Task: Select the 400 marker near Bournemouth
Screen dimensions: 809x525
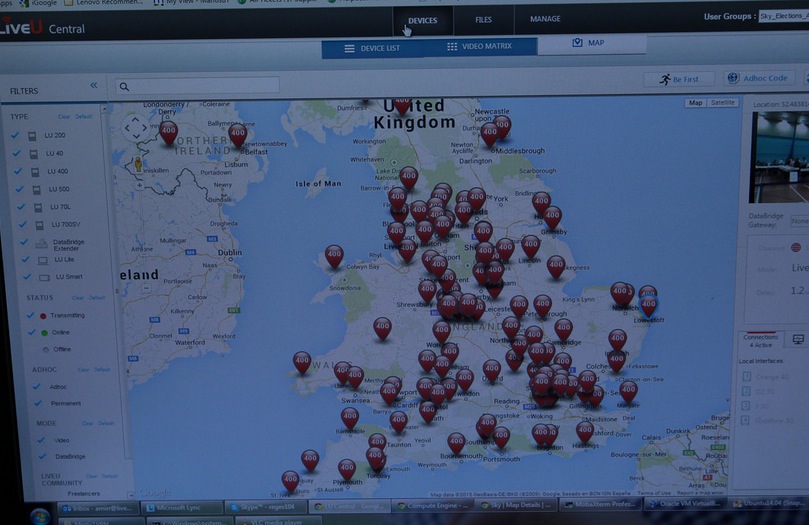Action: tap(456, 444)
